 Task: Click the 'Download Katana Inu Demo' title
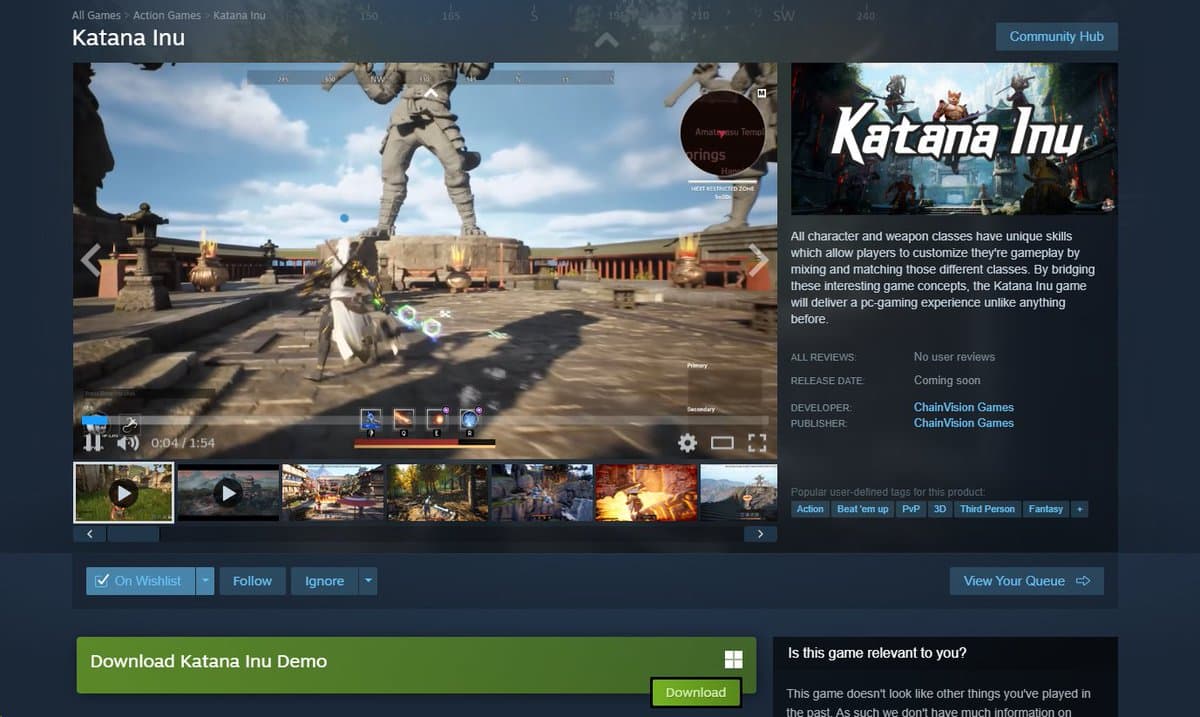(209, 661)
